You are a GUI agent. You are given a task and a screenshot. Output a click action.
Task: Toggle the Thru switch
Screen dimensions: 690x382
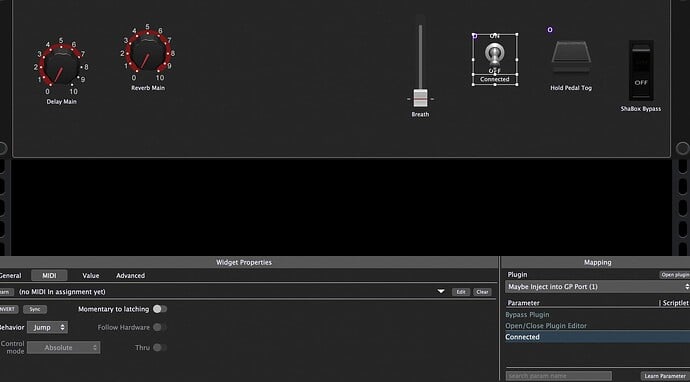[160, 347]
